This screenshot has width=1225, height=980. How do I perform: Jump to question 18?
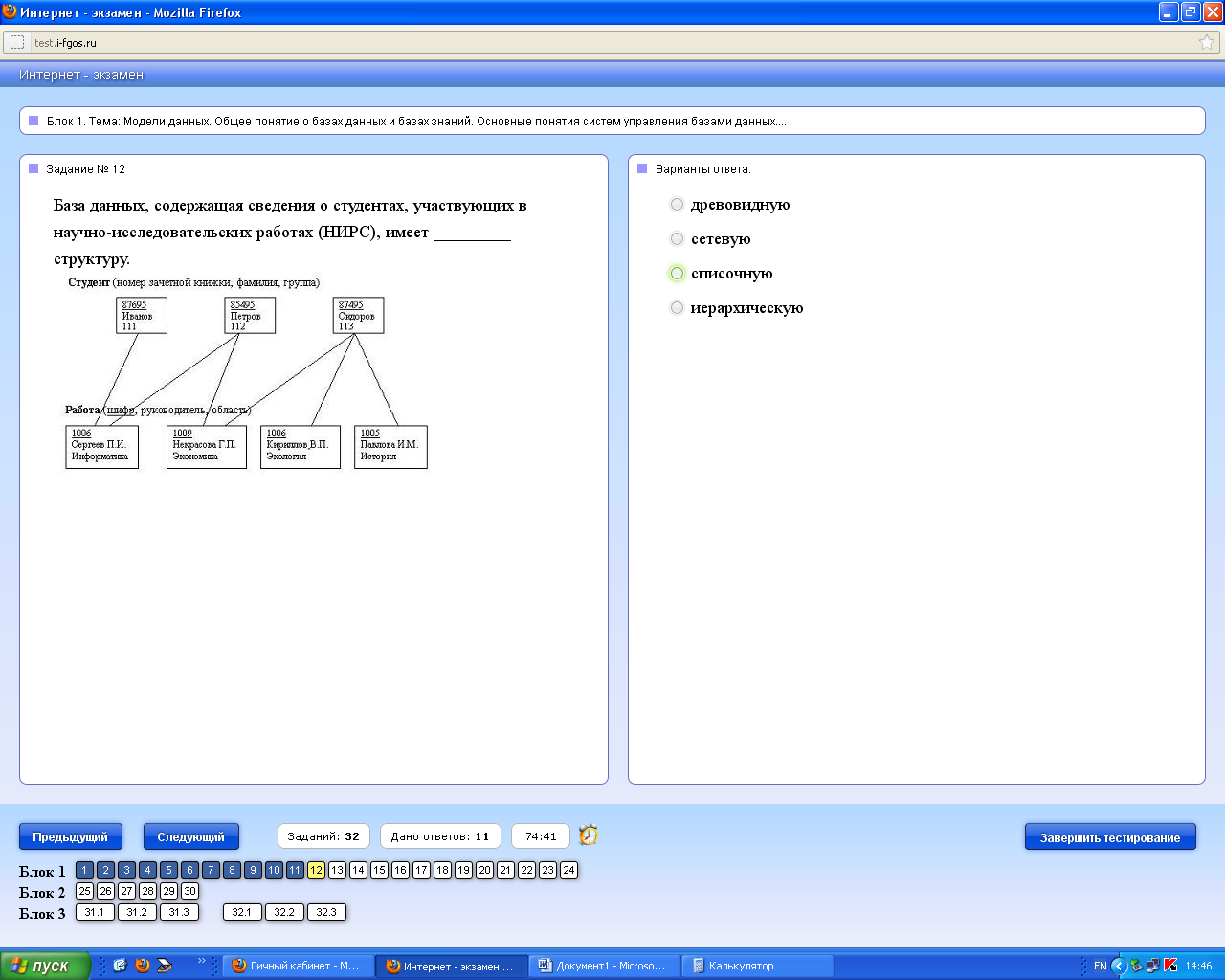click(x=442, y=870)
